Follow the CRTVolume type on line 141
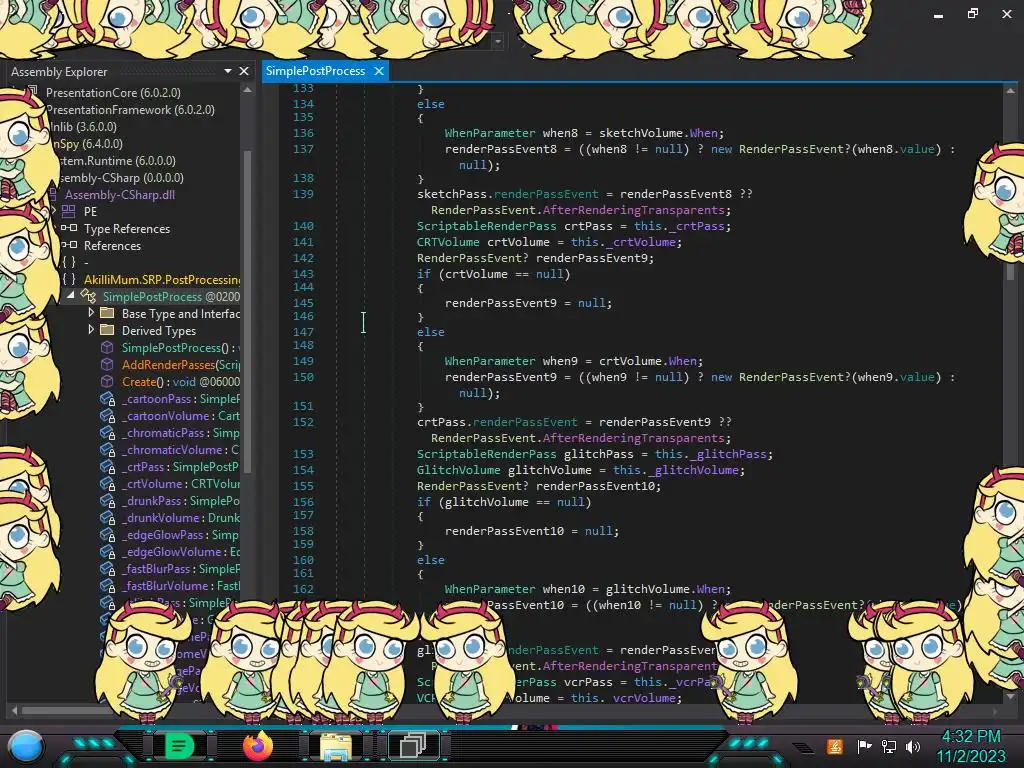The height and width of the screenshot is (768, 1024). click(x=449, y=242)
